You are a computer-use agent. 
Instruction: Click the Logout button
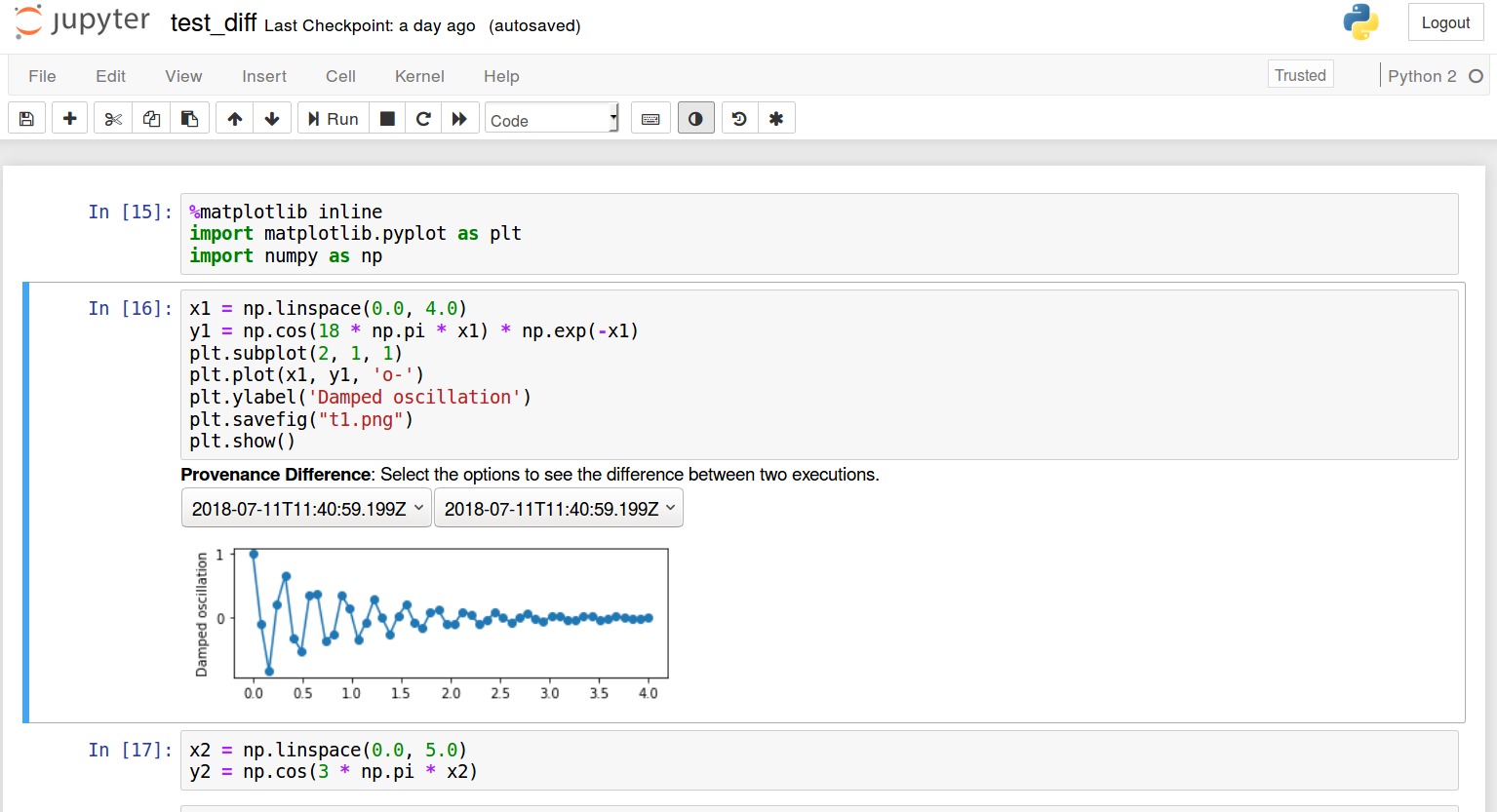[x=1445, y=22]
